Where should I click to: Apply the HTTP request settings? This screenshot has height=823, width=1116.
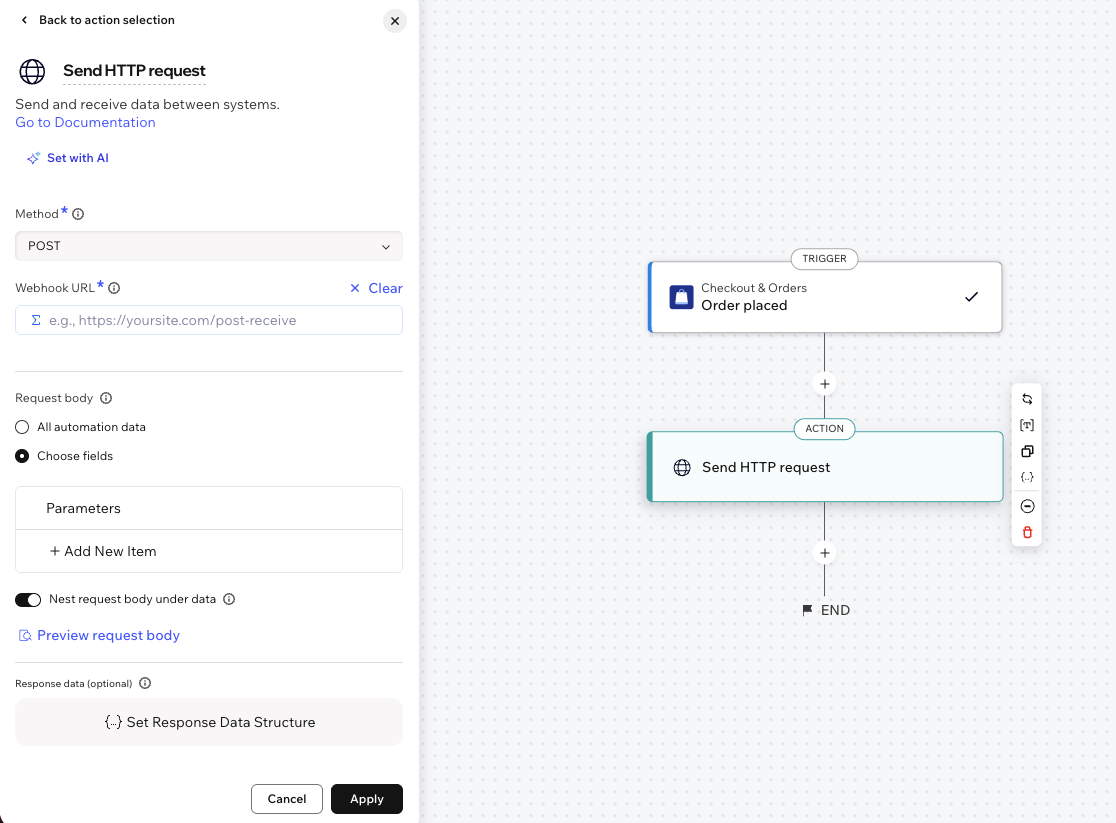coord(367,799)
